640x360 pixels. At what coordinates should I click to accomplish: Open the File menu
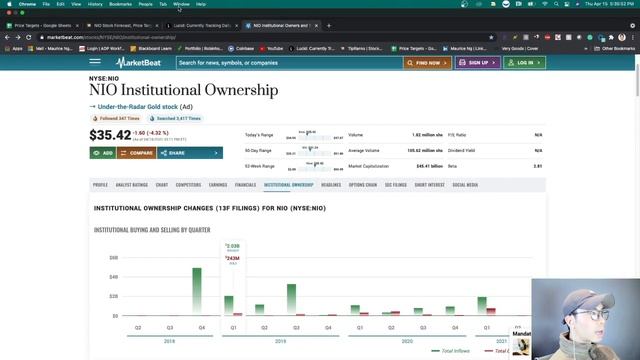click(x=46, y=4)
